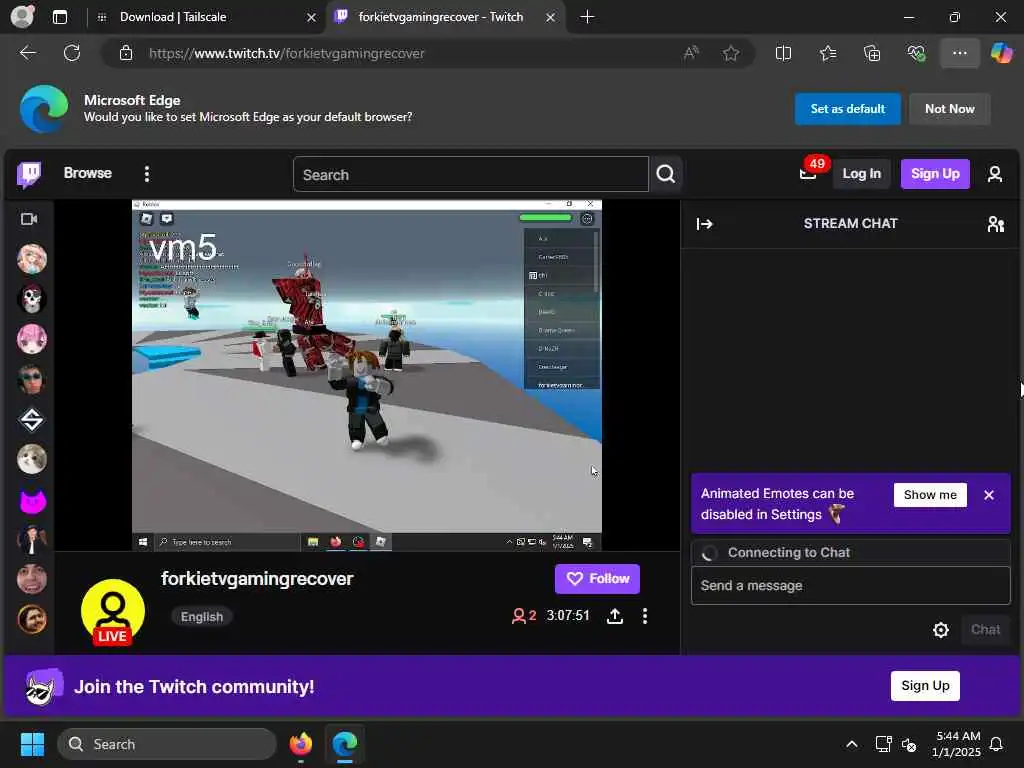Click Sign Up in the community banner
The width and height of the screenshot is (1024, 768).
[925, 686]
